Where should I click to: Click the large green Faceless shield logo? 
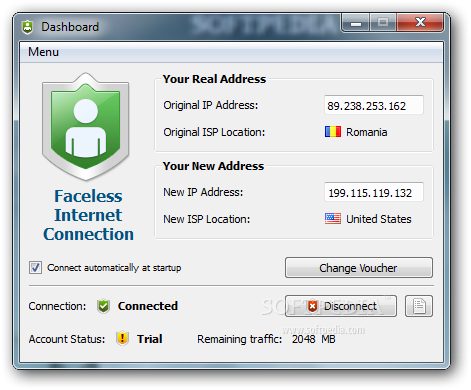coord(86,127)
